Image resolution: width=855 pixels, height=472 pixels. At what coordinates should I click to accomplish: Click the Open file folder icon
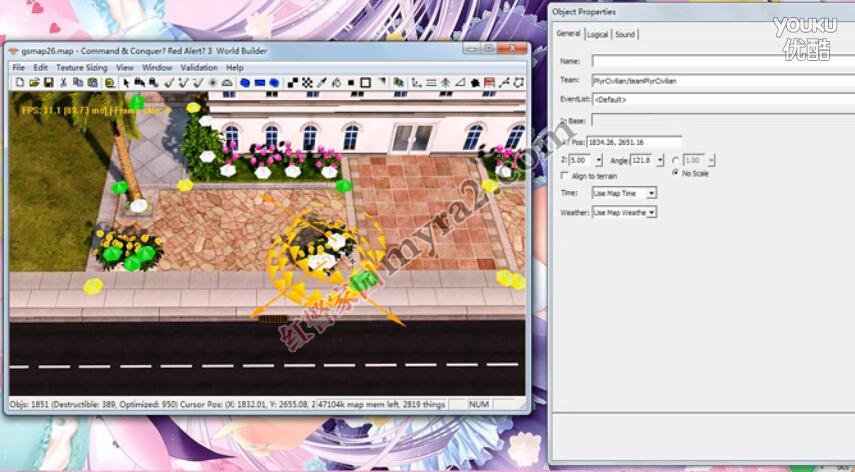34,82
